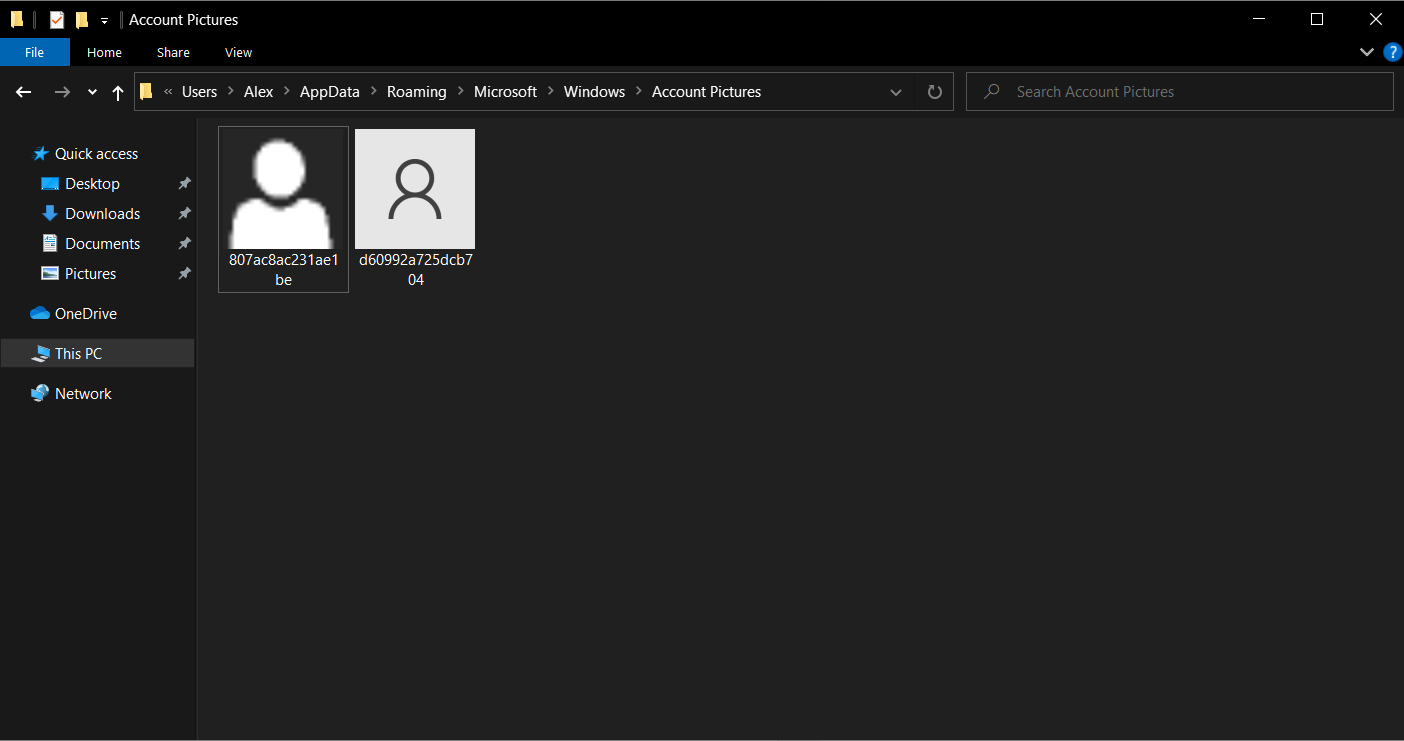Click the Documents page icon
Viewport: 1404px width, 741px height.
click(50, 243)
